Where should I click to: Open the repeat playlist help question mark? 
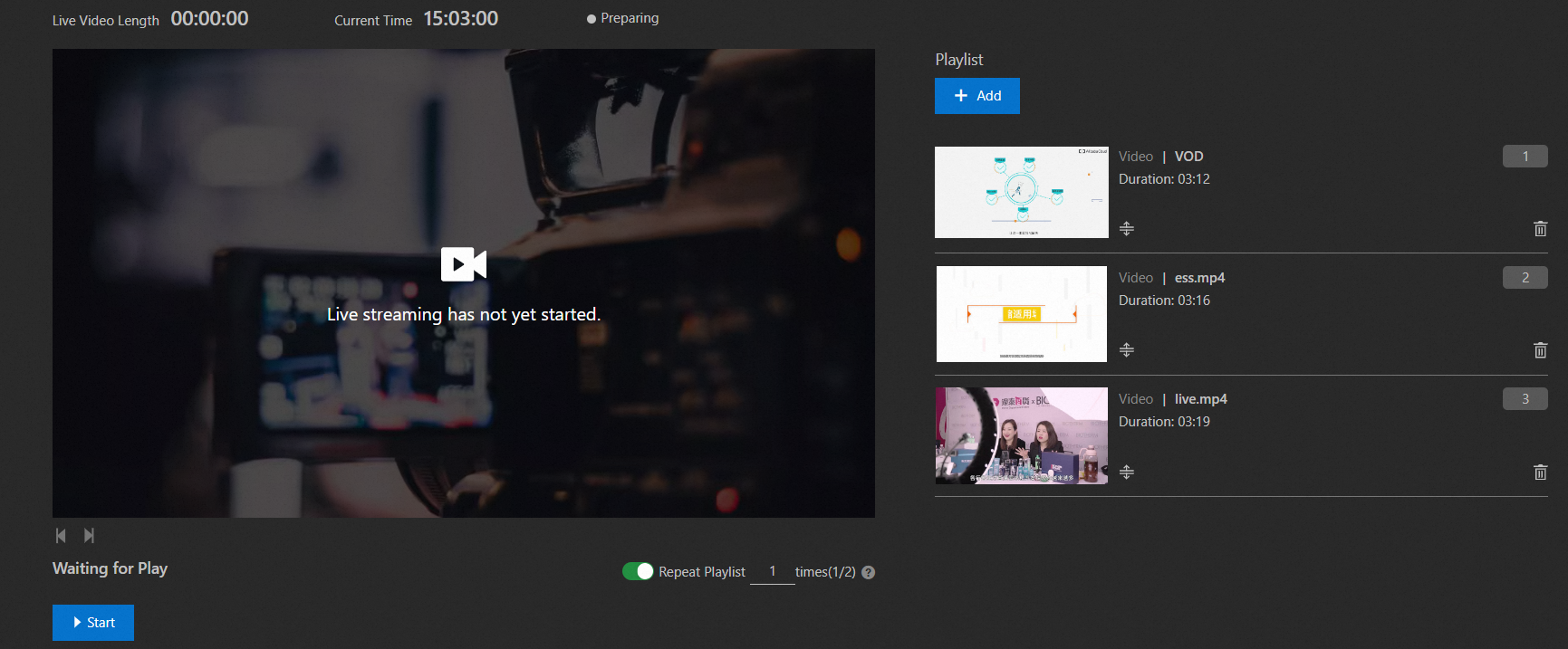[x=869, y=572]
